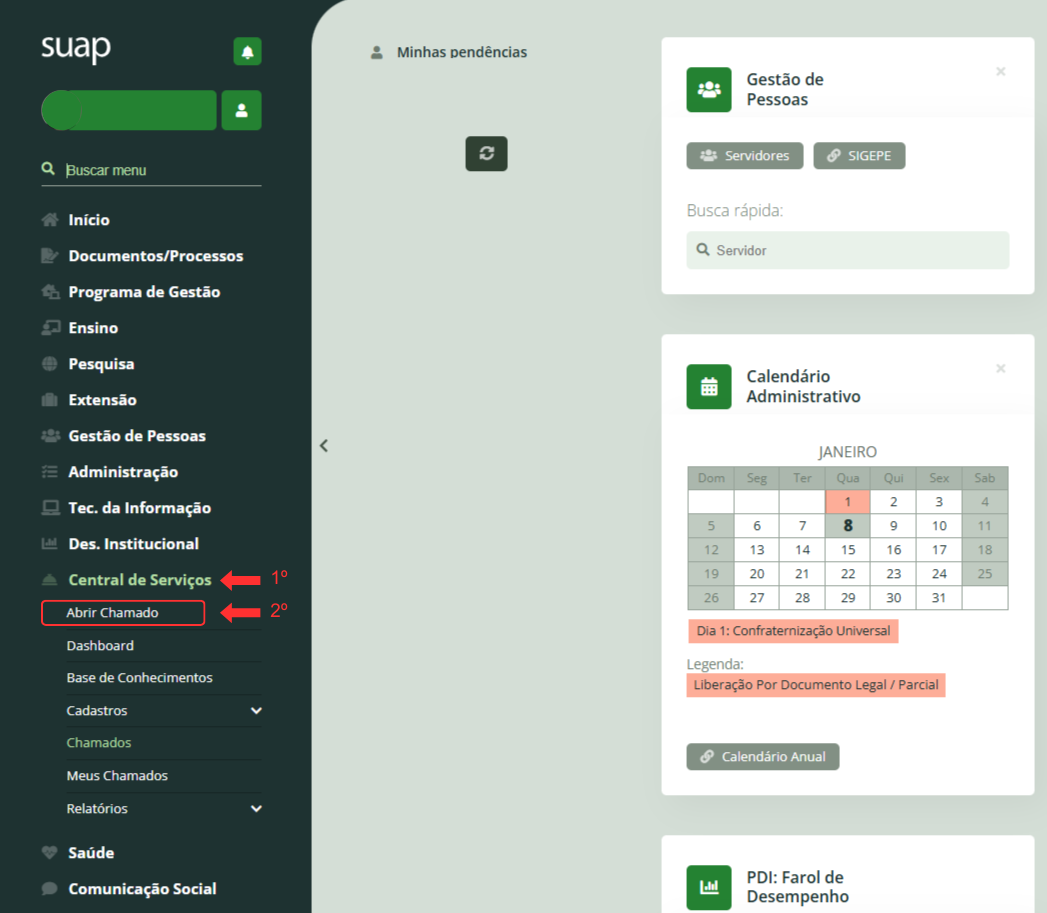Image resolution: width=1047 pixels, height=913 pixels.
Task: Click the Calendário Anual button
Action: (762, 756)
